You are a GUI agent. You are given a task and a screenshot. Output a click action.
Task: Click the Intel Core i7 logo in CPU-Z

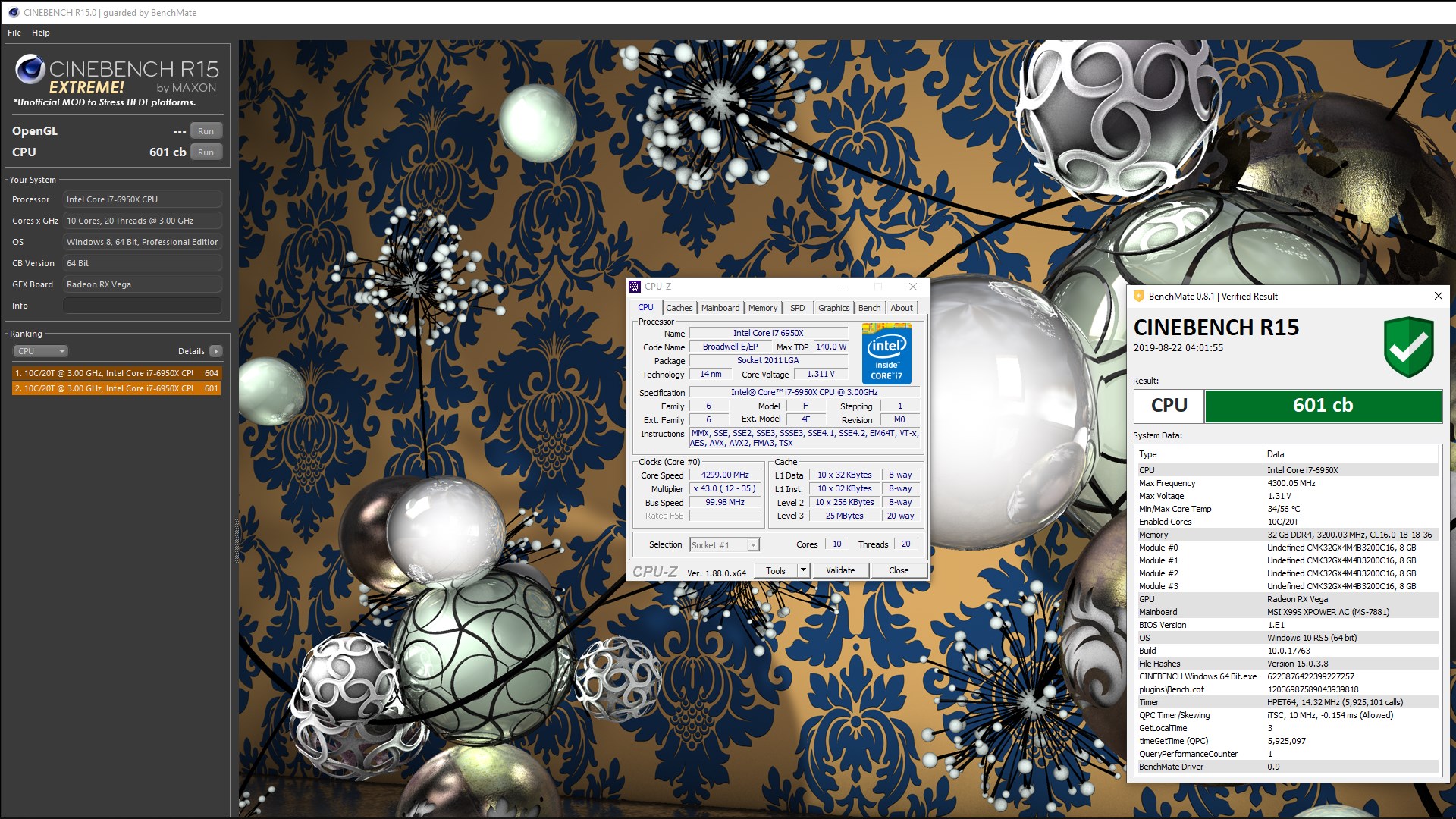pos(886,353)
